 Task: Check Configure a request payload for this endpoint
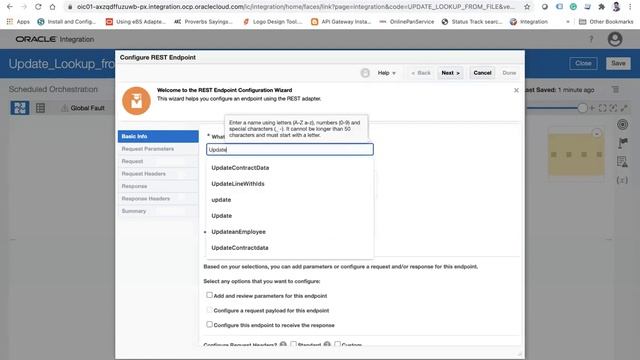[209, 310]
